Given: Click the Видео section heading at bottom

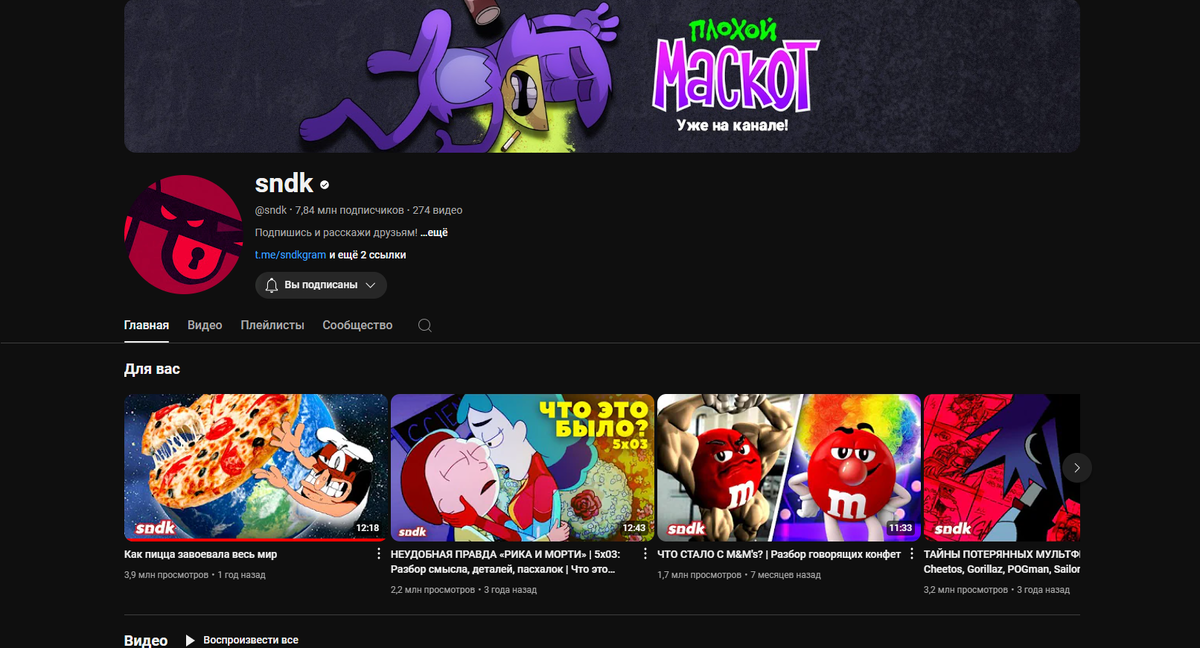Looking at the screenshot, I should coord(146,640).
